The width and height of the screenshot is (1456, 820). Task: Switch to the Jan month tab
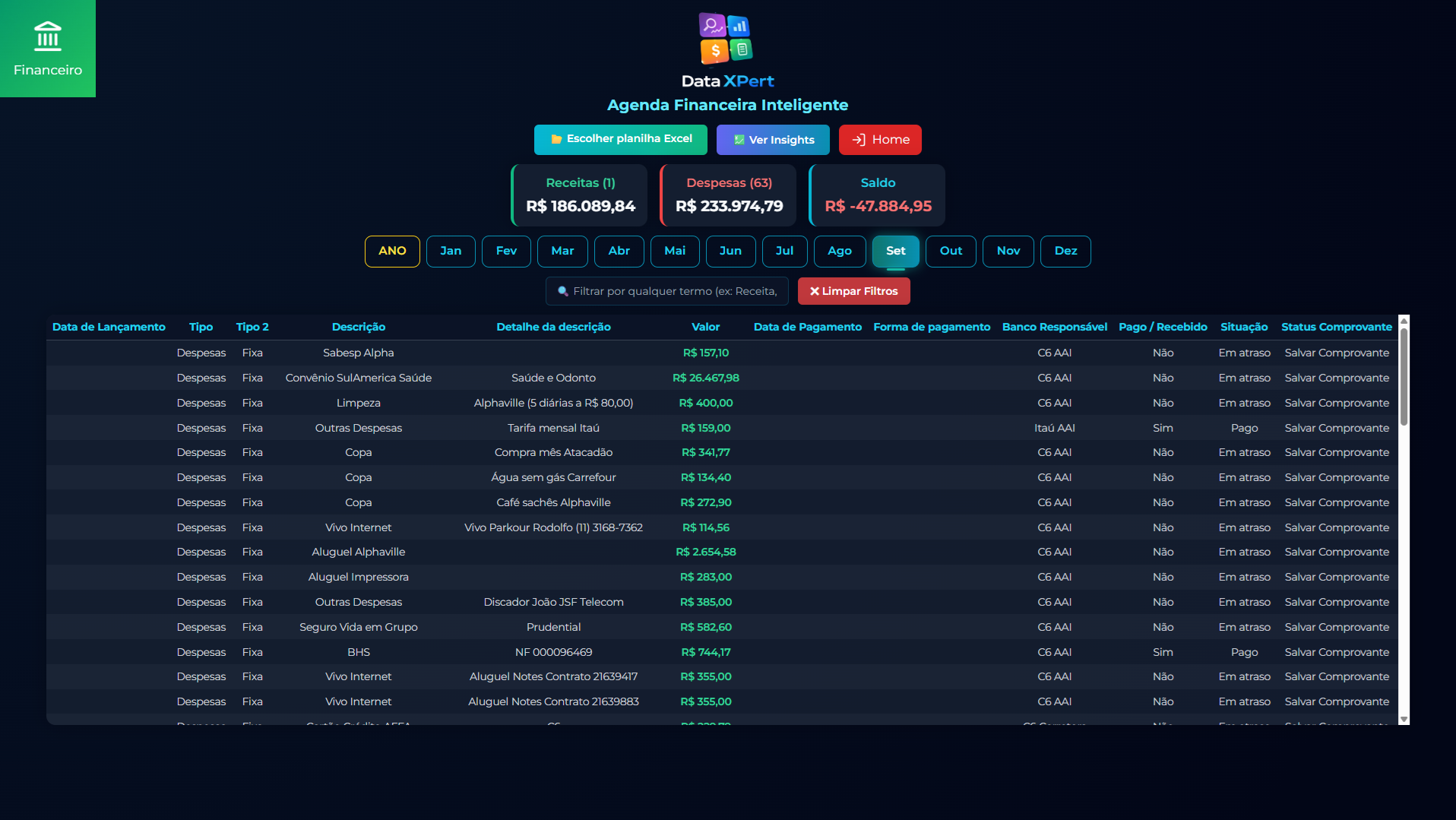pyautogui.click(x=451, y=252)
